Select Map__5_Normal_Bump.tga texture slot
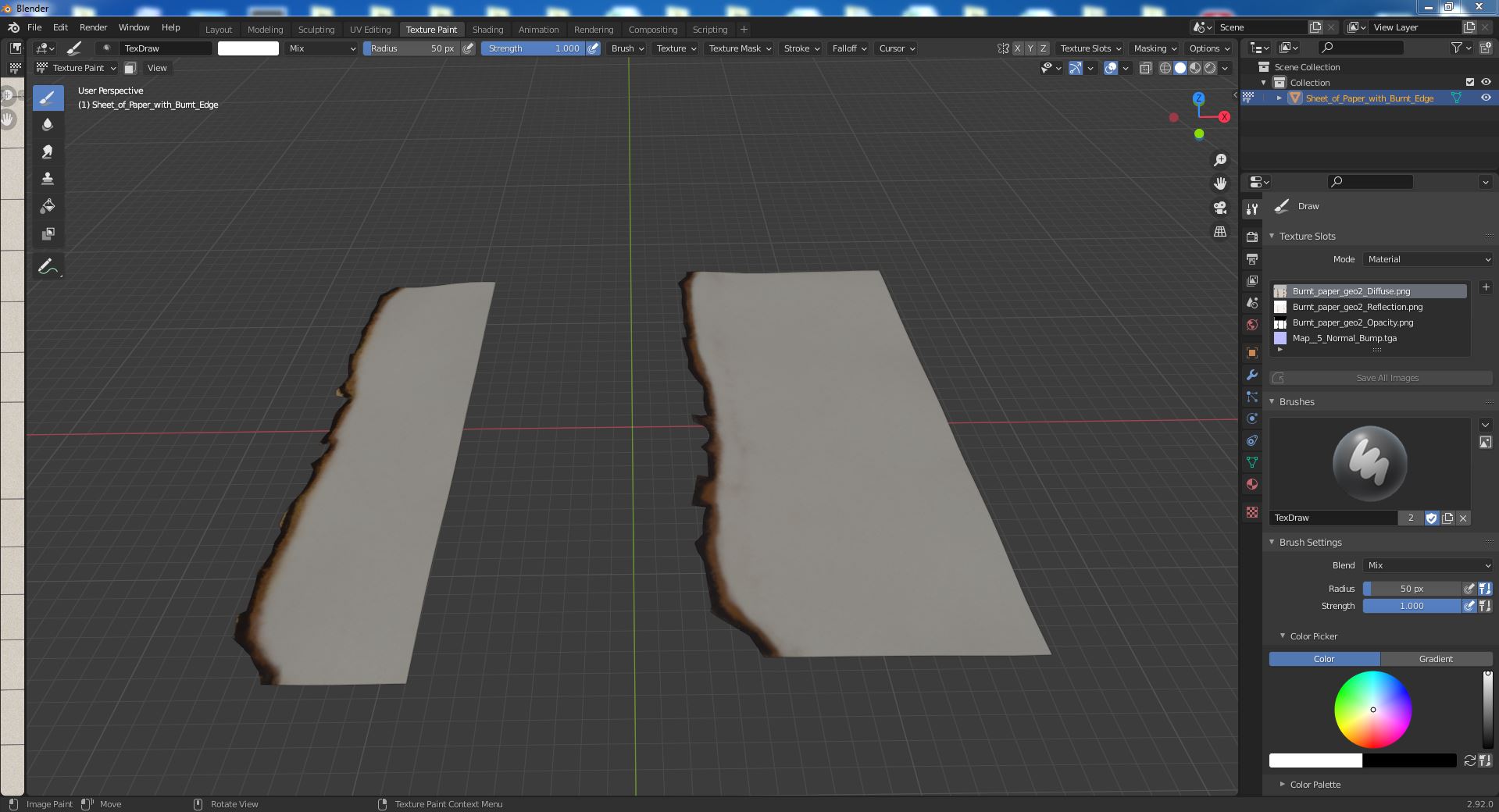This screenshot has height=812, width=1499. pyautogui.click(x=1368, y=338)
